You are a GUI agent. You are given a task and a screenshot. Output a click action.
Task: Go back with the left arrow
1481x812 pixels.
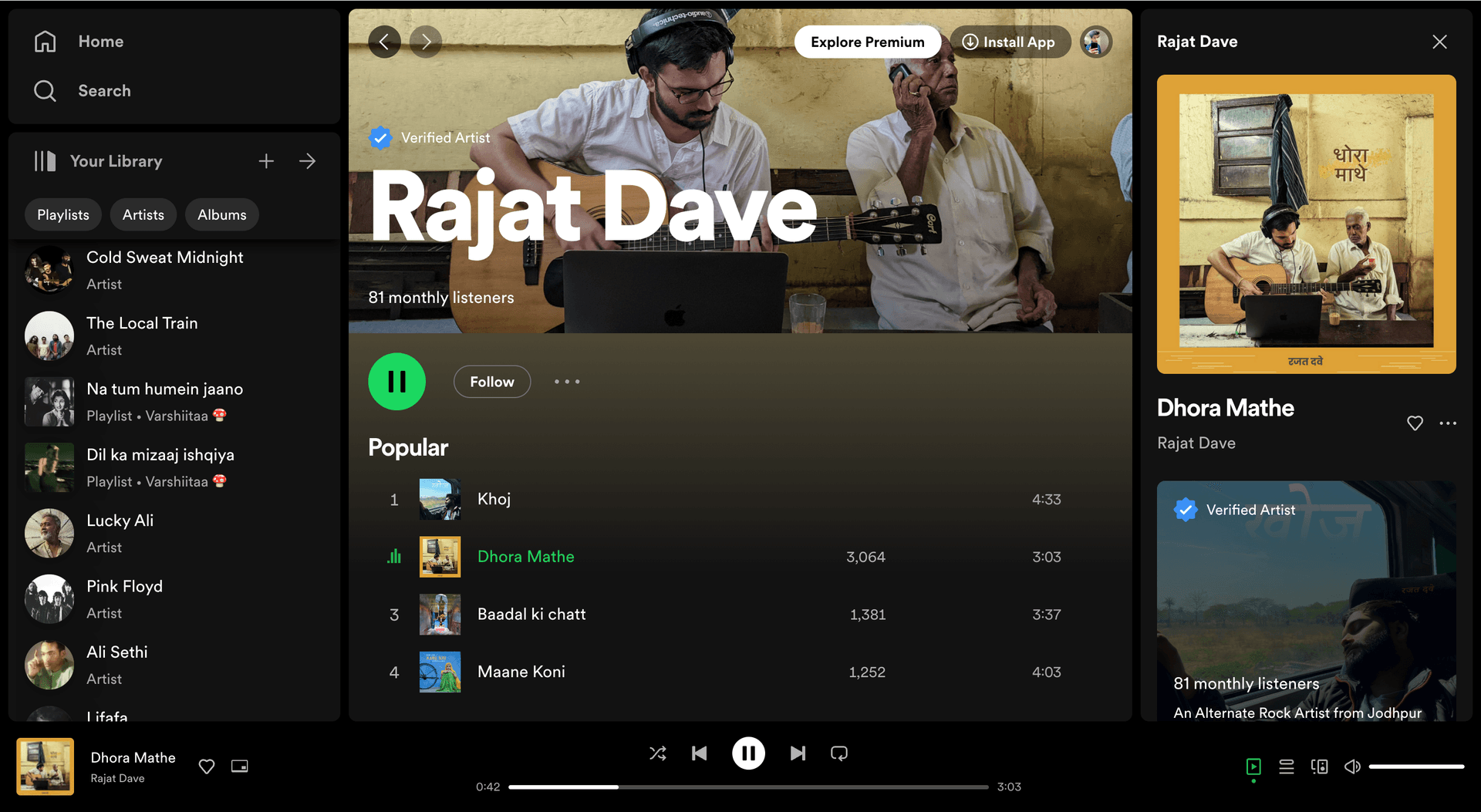[x=384, y=42]
